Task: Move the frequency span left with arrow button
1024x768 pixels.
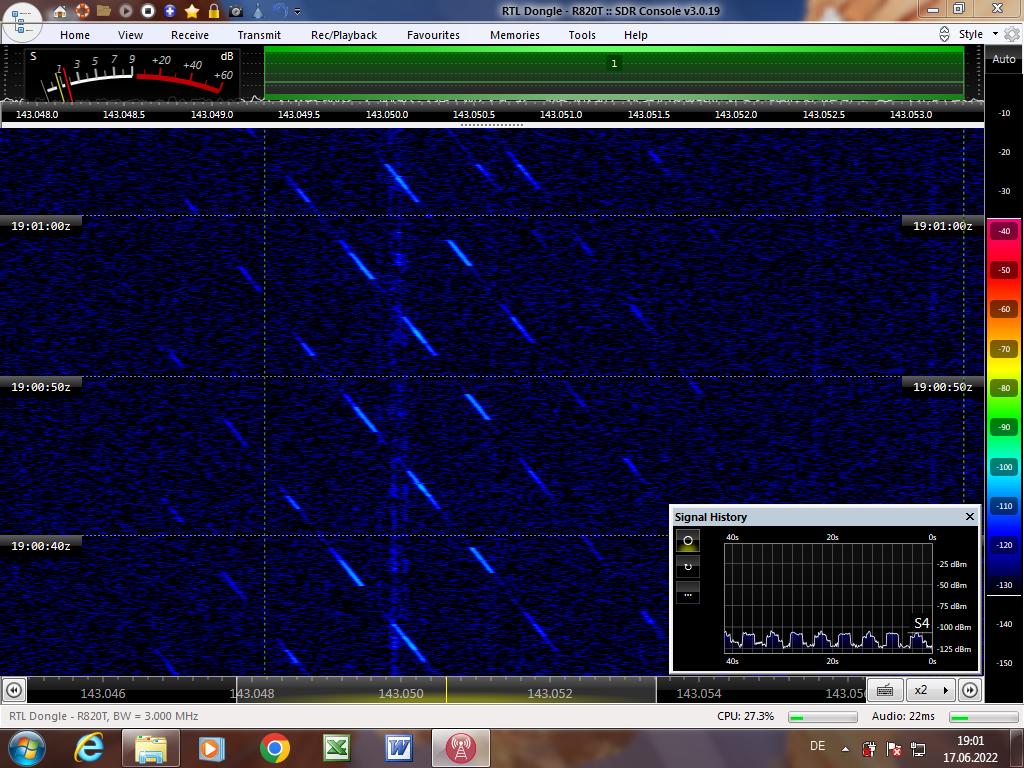Action: pyautogui.click(x=14, y=690)
